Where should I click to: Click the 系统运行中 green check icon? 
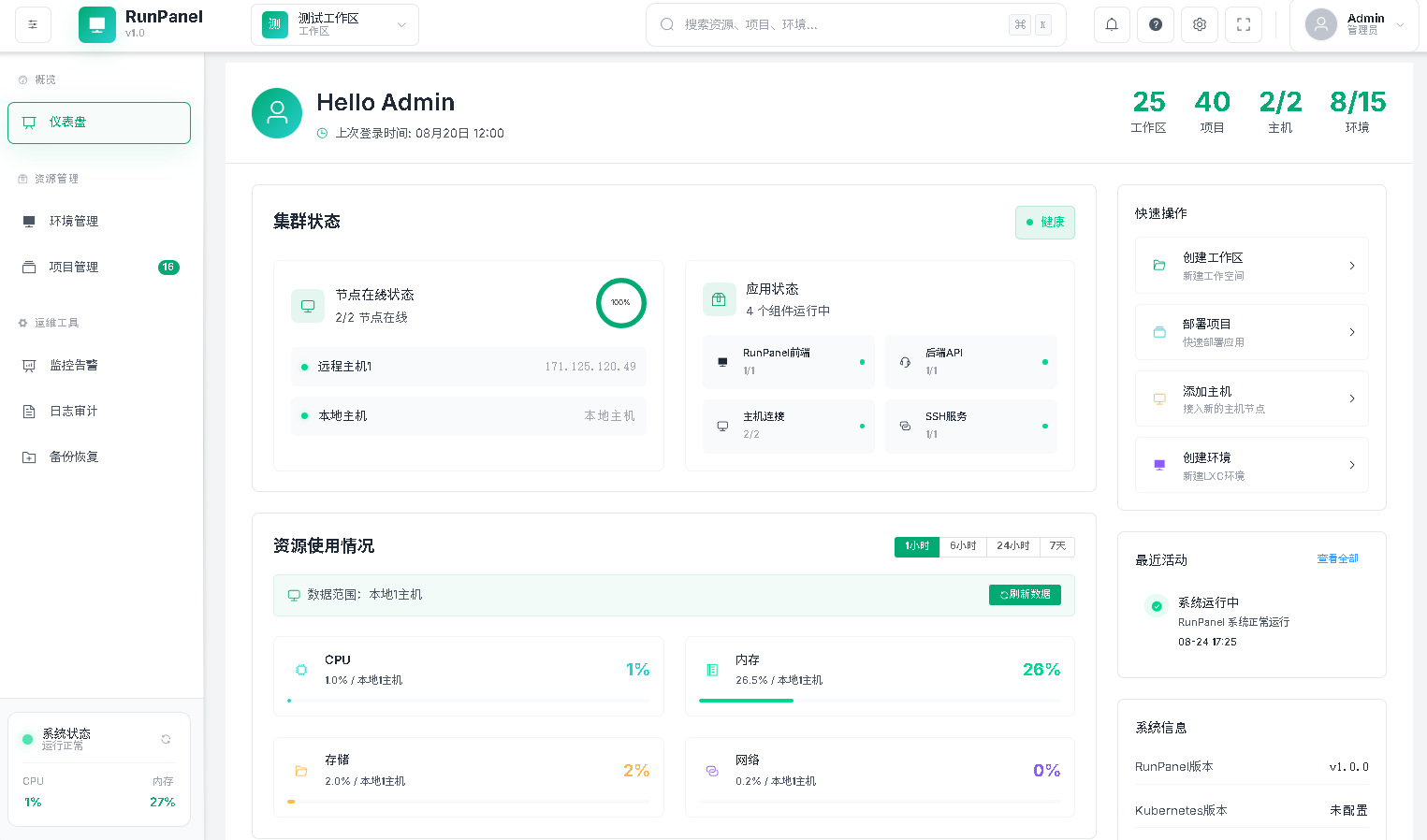[x=1157, y=606]
